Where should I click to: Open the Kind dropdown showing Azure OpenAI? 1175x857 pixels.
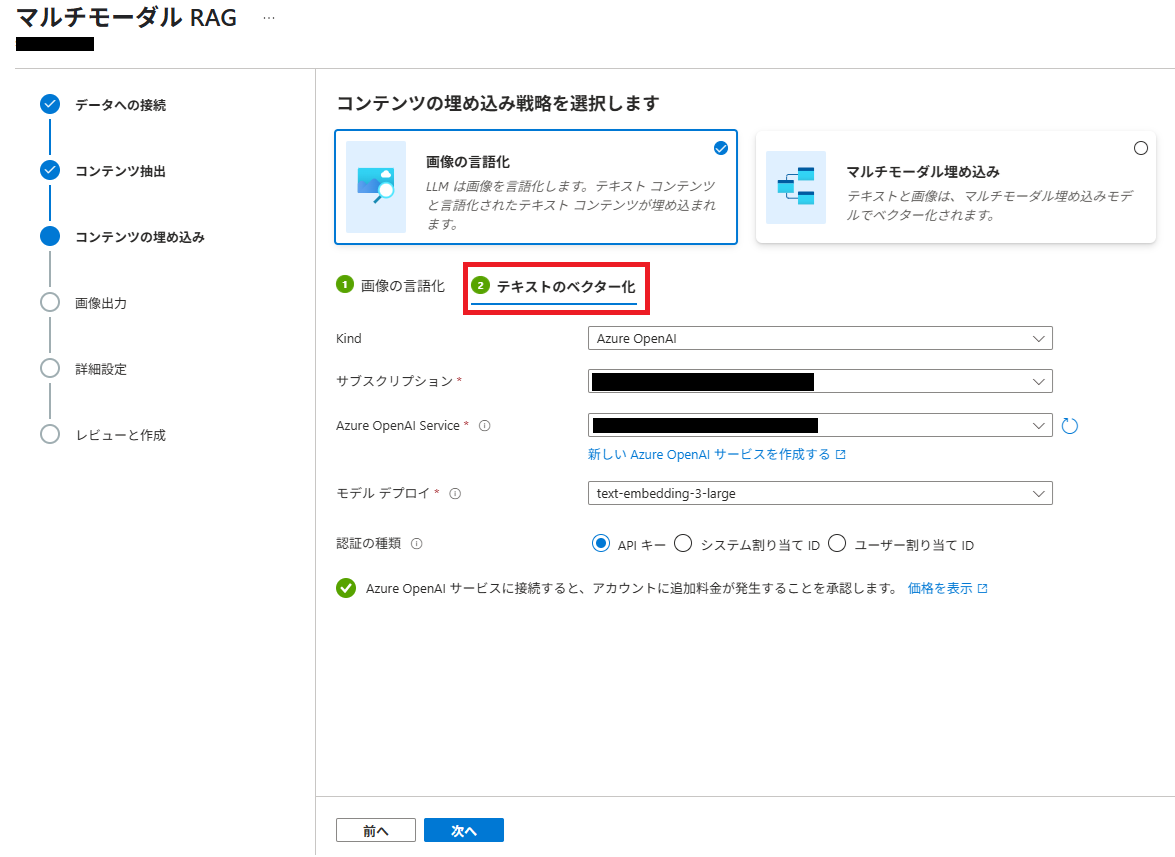pos(820,339)
